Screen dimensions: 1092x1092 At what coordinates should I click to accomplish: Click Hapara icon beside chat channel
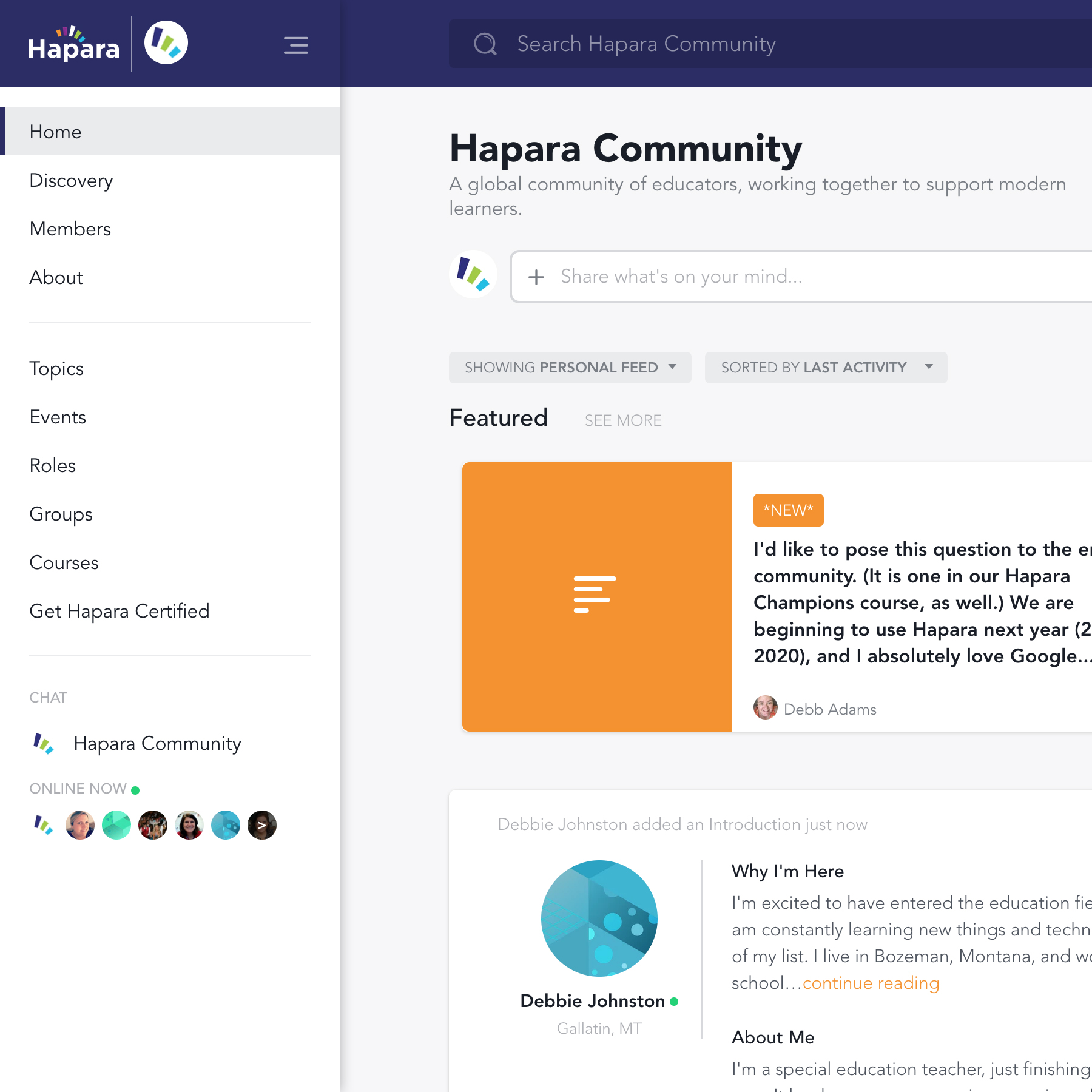pos(44,743)
